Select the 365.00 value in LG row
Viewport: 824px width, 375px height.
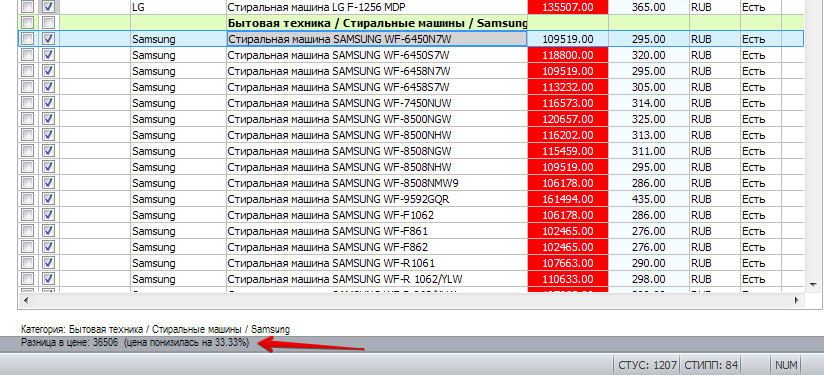pyautogui.click(x=648, y=7)
